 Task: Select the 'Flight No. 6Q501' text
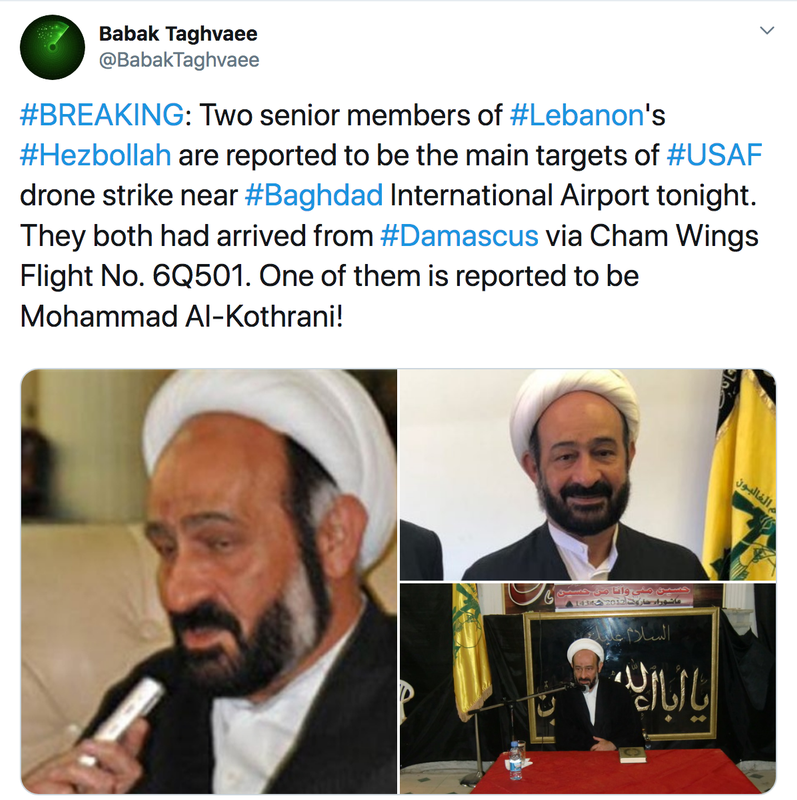tap(133, 276)
